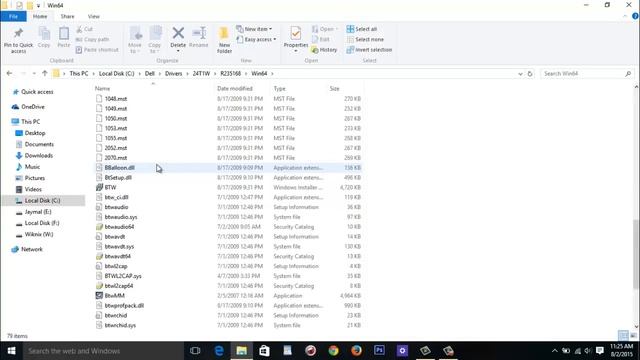The width and height of the screenshot is (640, 360).
Task: Open the Open button dropdown
Action: click(337, 29)
